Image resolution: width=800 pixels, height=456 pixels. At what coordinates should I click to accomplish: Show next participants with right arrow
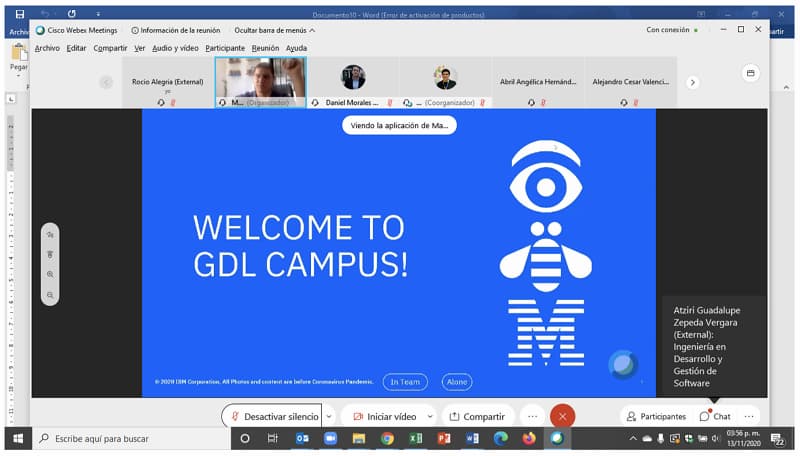point(692,82)
